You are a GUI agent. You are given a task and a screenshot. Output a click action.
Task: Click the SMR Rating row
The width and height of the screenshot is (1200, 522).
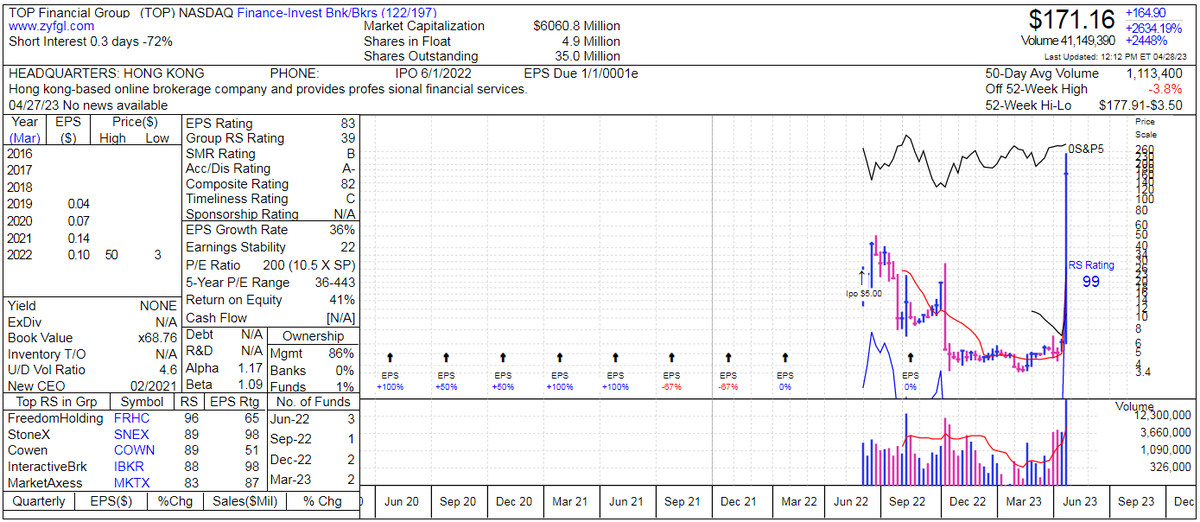pos(269,154)
